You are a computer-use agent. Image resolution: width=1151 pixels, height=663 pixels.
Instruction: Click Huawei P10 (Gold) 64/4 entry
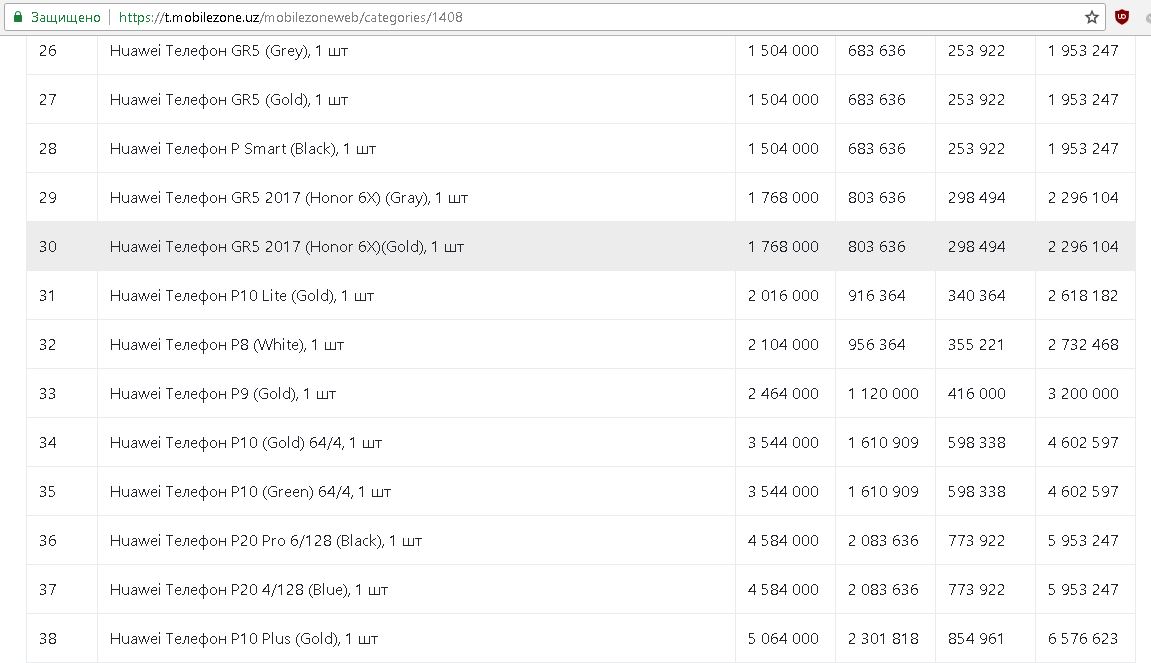246,442
